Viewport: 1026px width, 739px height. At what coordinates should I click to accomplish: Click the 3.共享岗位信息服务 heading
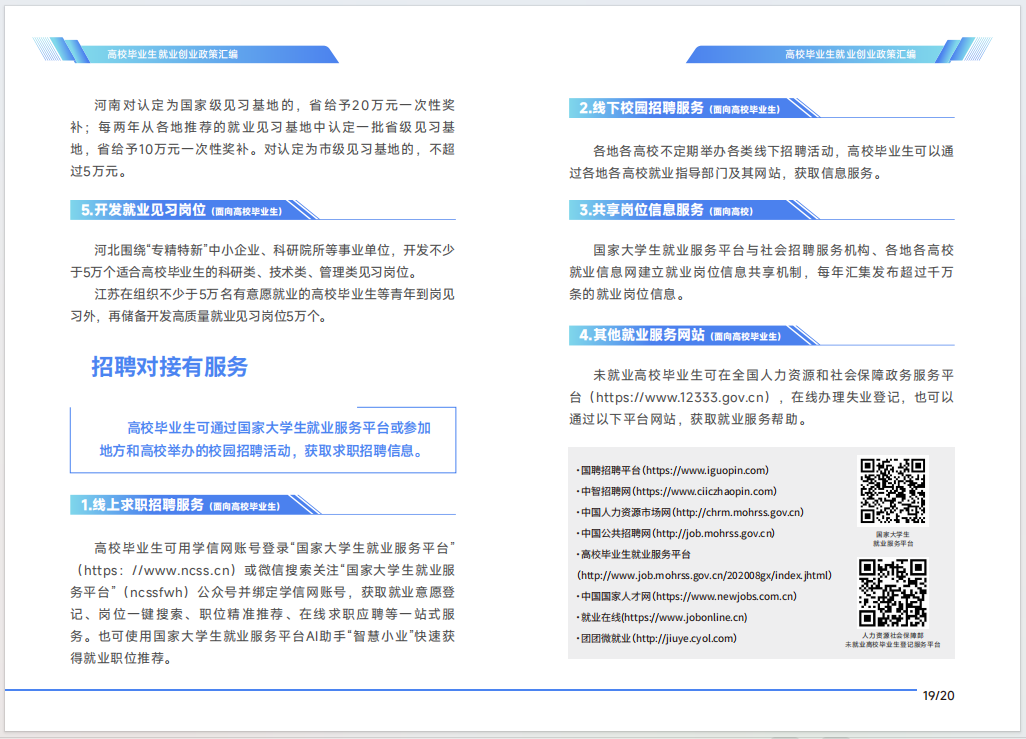(x=642, y=210)
